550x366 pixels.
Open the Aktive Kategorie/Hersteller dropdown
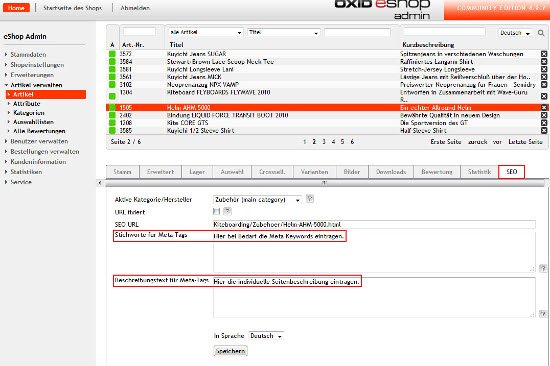click(x=257, y=200)
